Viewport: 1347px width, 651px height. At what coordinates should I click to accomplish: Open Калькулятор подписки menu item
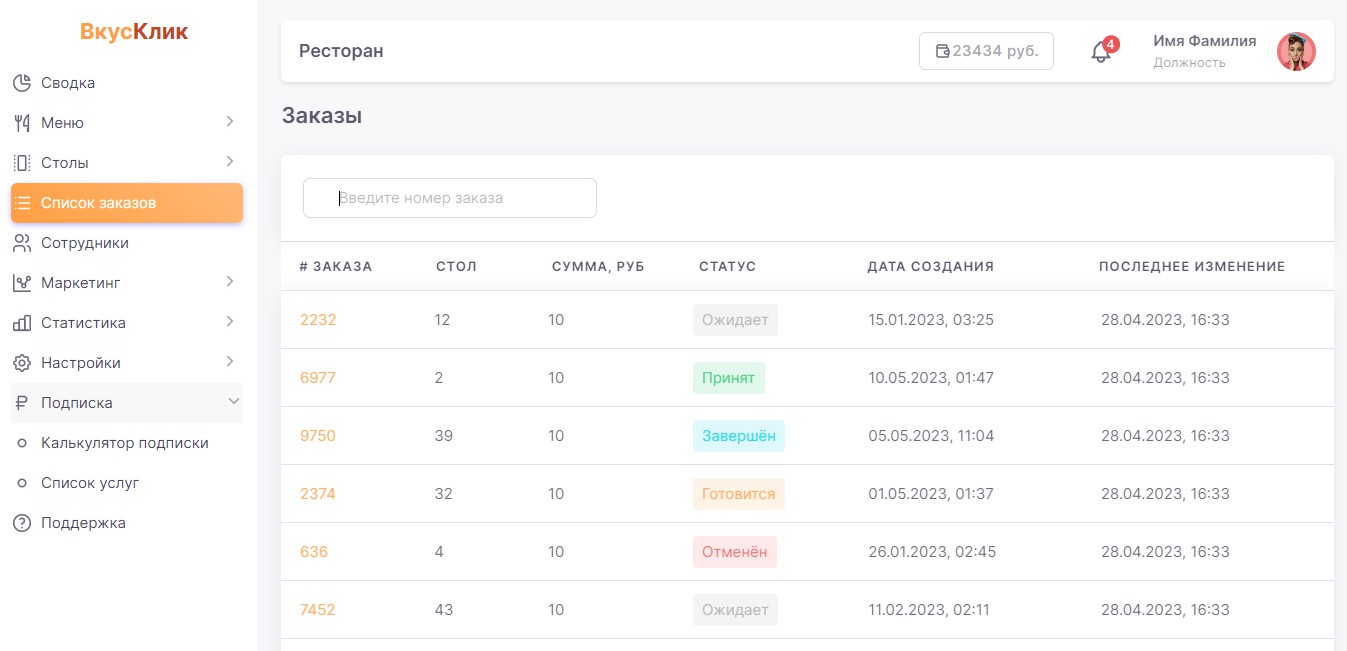click(125, 443)
